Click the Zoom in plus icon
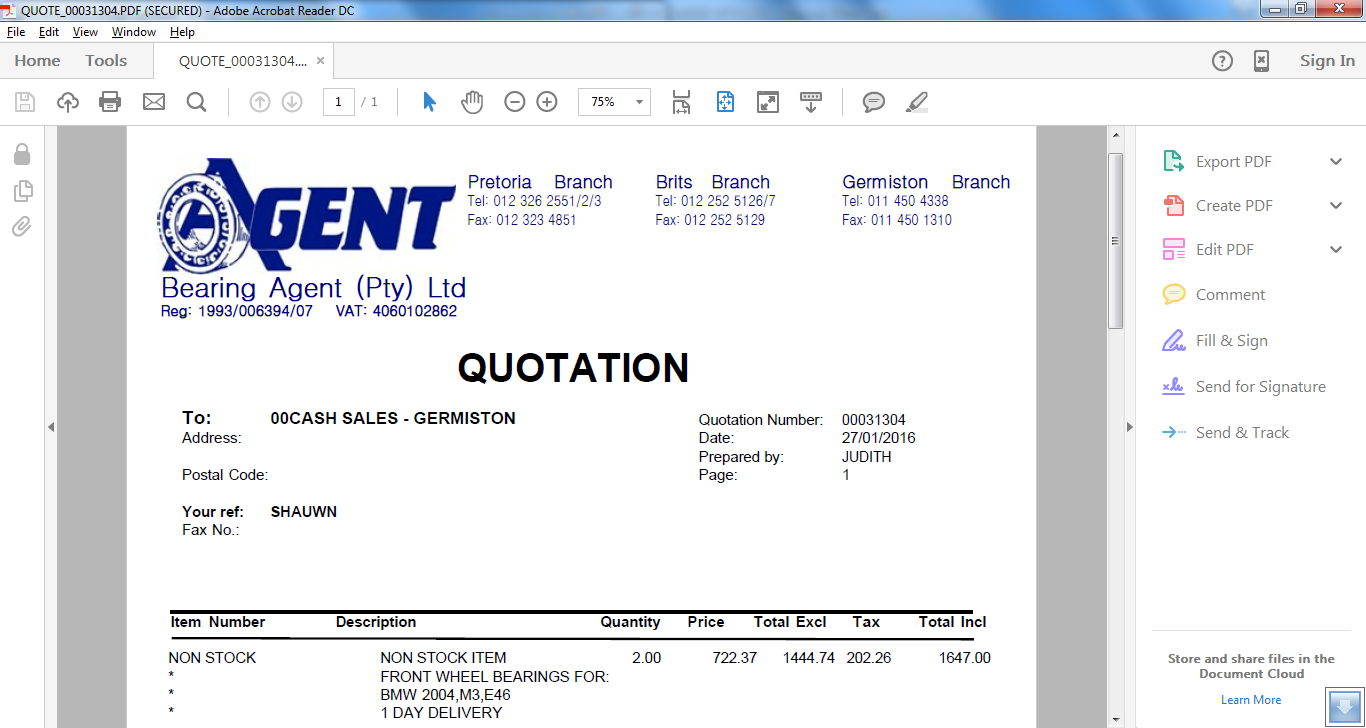Viewport: 1366px width, 728px height. coord(547,102)
